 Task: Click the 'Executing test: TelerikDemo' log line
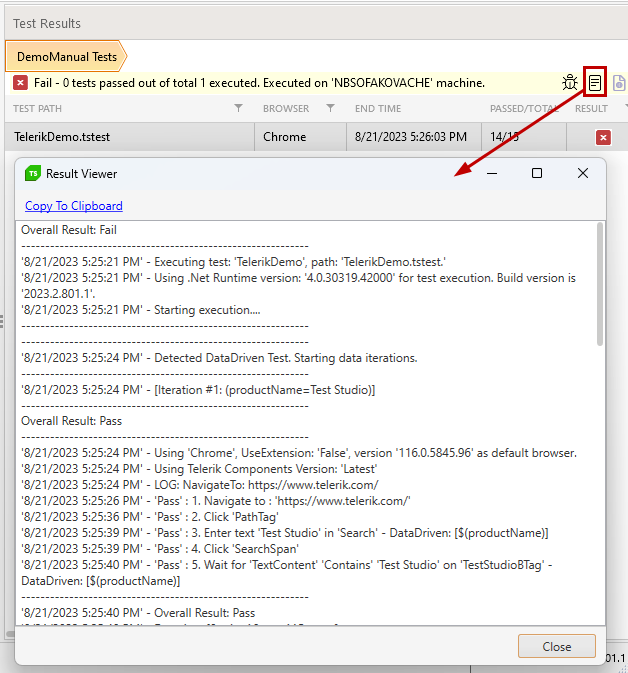pos(234,262)
